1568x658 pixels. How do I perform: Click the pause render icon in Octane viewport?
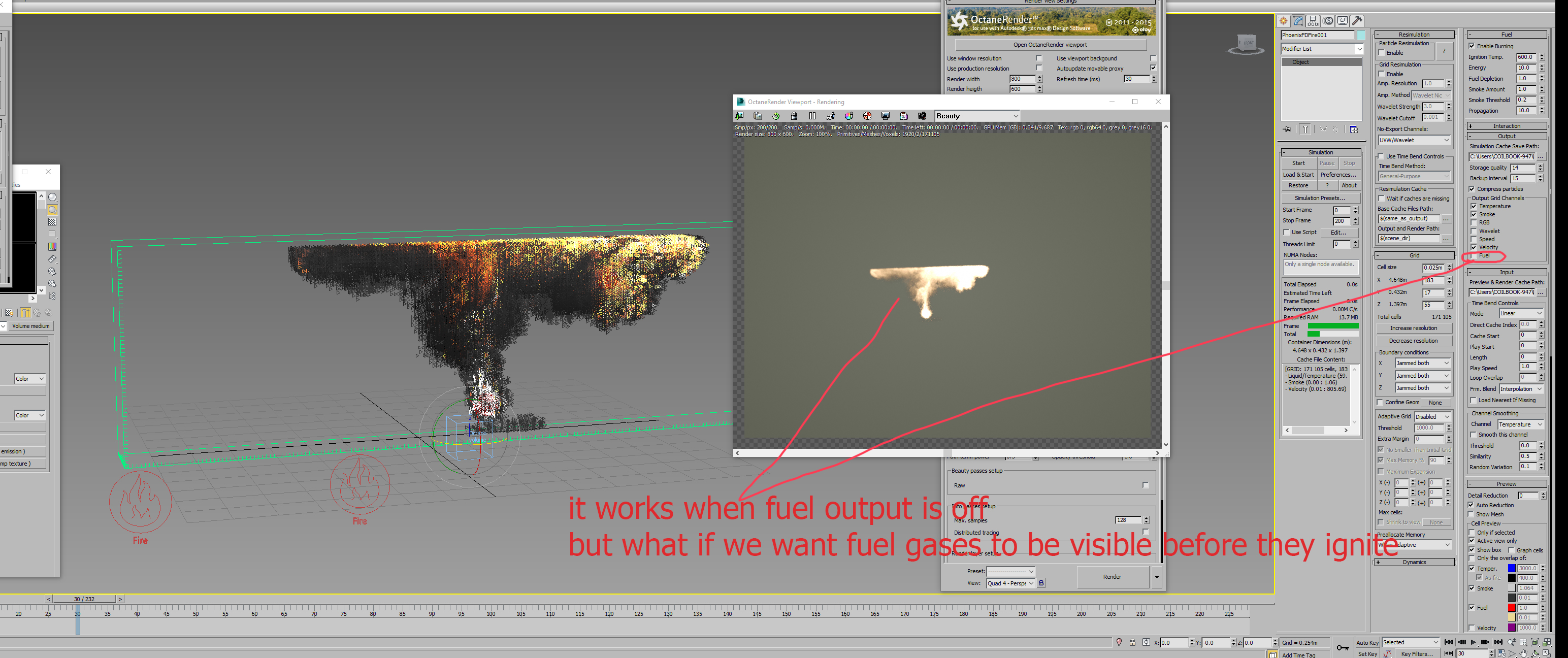[812, 116]
